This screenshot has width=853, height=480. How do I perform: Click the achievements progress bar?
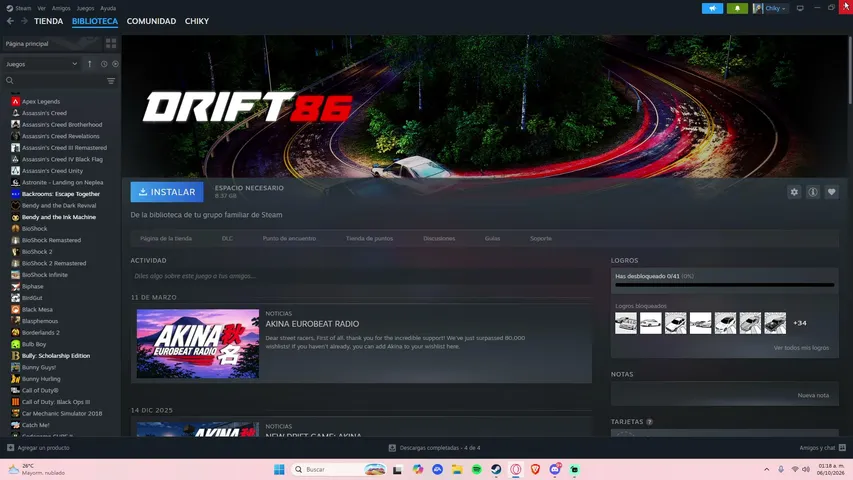click(x=725, y=285)
